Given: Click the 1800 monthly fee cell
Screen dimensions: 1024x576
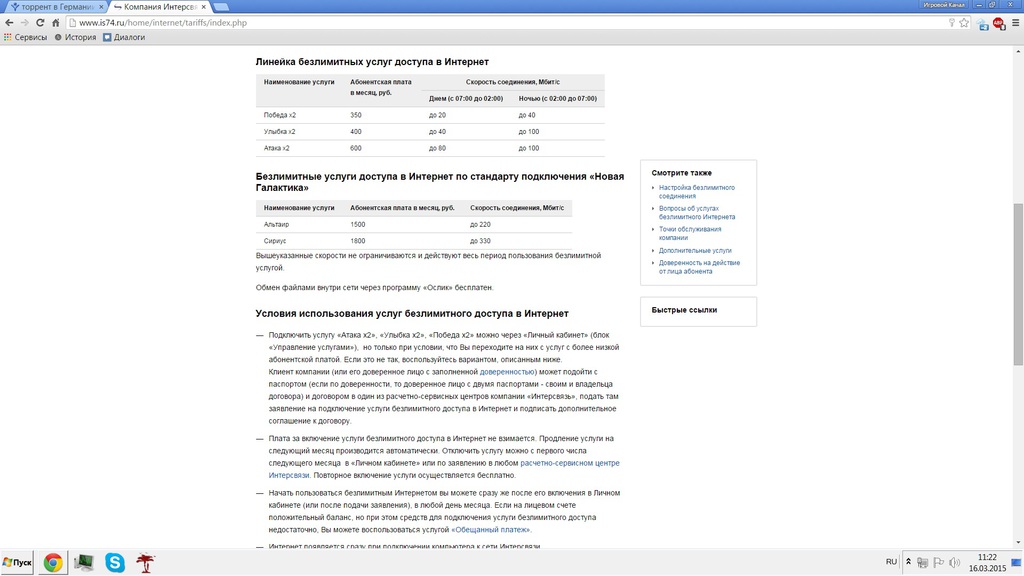Looking at the screenshot, I should pyautogui.click(x=358, y=240).
